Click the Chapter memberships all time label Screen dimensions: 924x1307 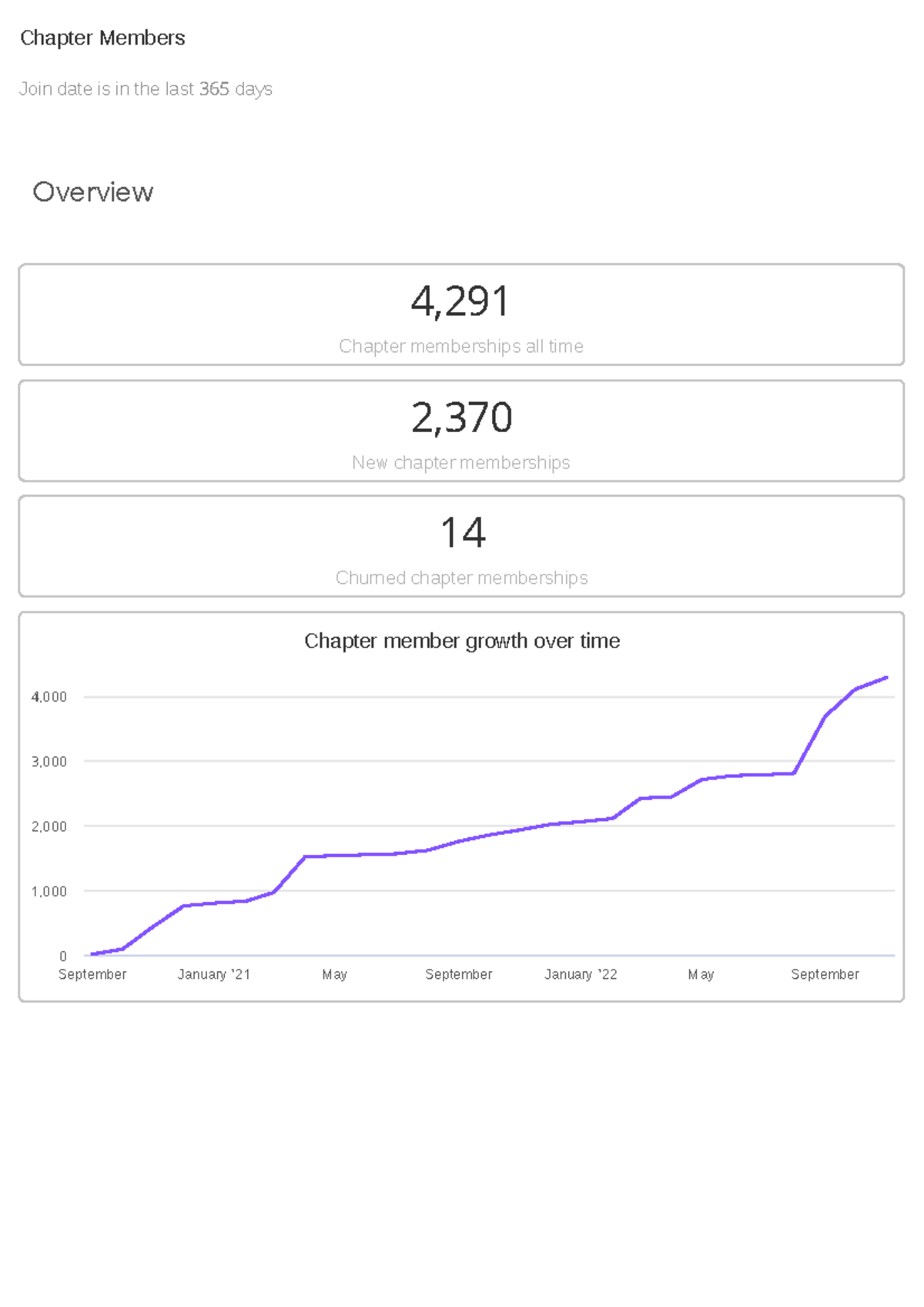coord(460,347)
